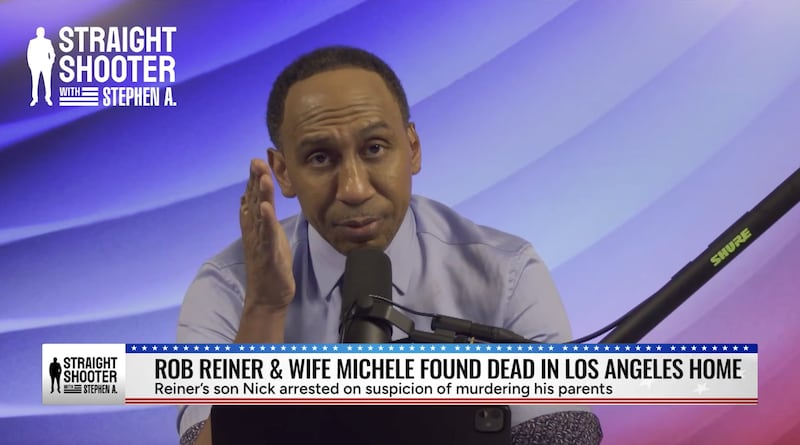Viewport: 800px width, 445px height.
Task: Click the black microphone in front of host
Action: coord(366,295)
